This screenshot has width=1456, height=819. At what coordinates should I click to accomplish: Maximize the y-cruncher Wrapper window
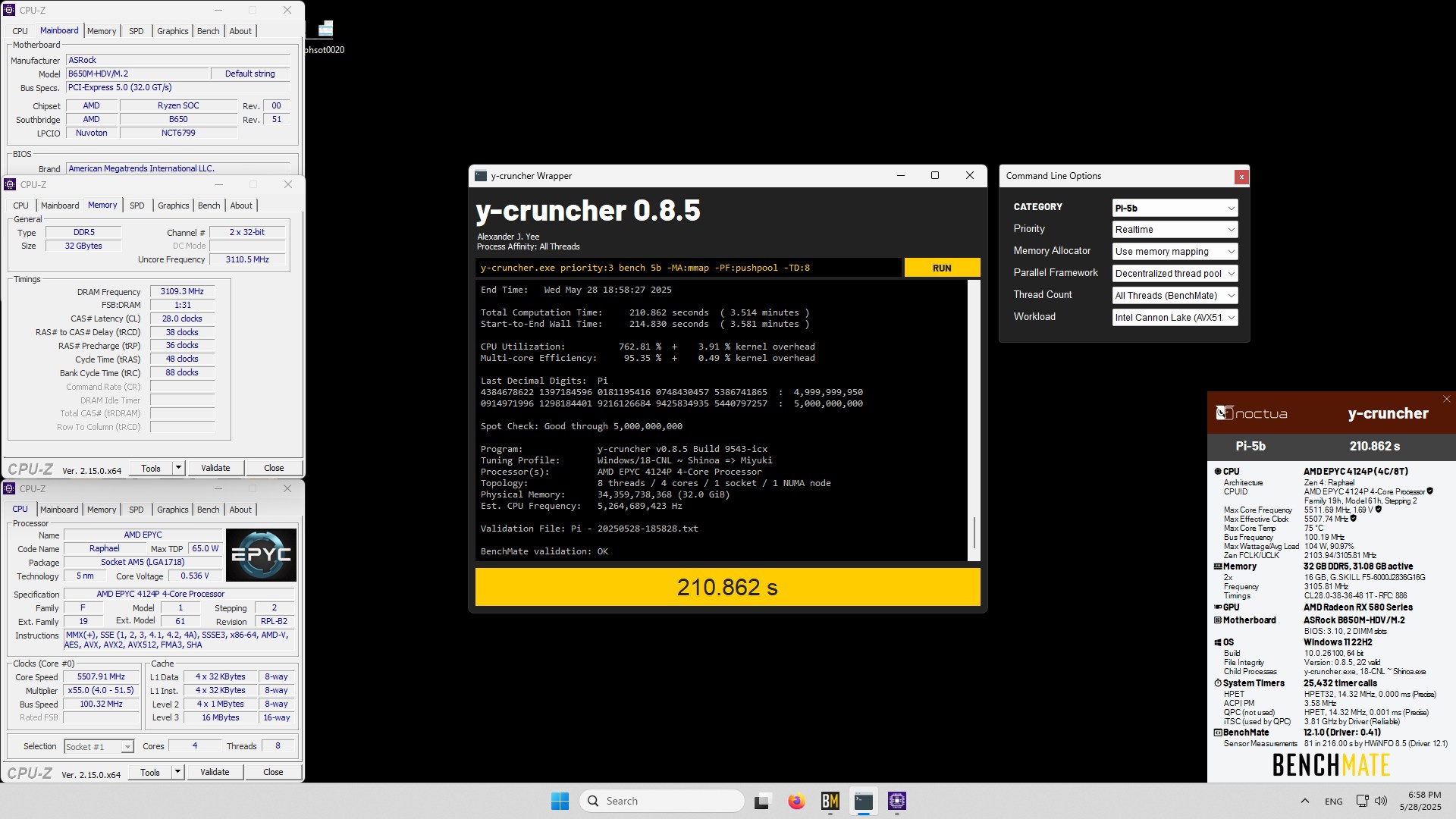click(935, 175)
